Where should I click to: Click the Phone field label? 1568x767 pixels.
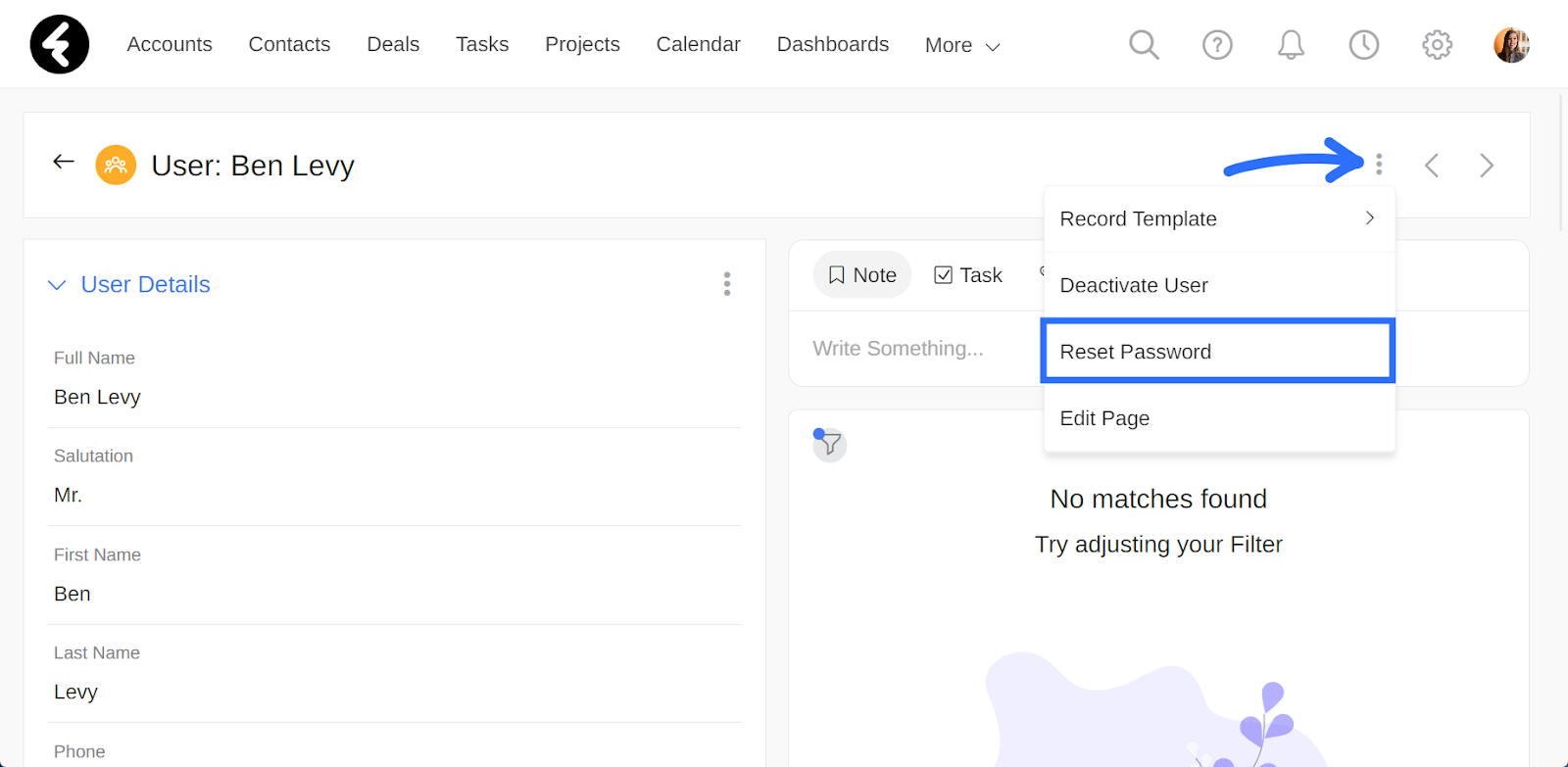pos(79,751)
